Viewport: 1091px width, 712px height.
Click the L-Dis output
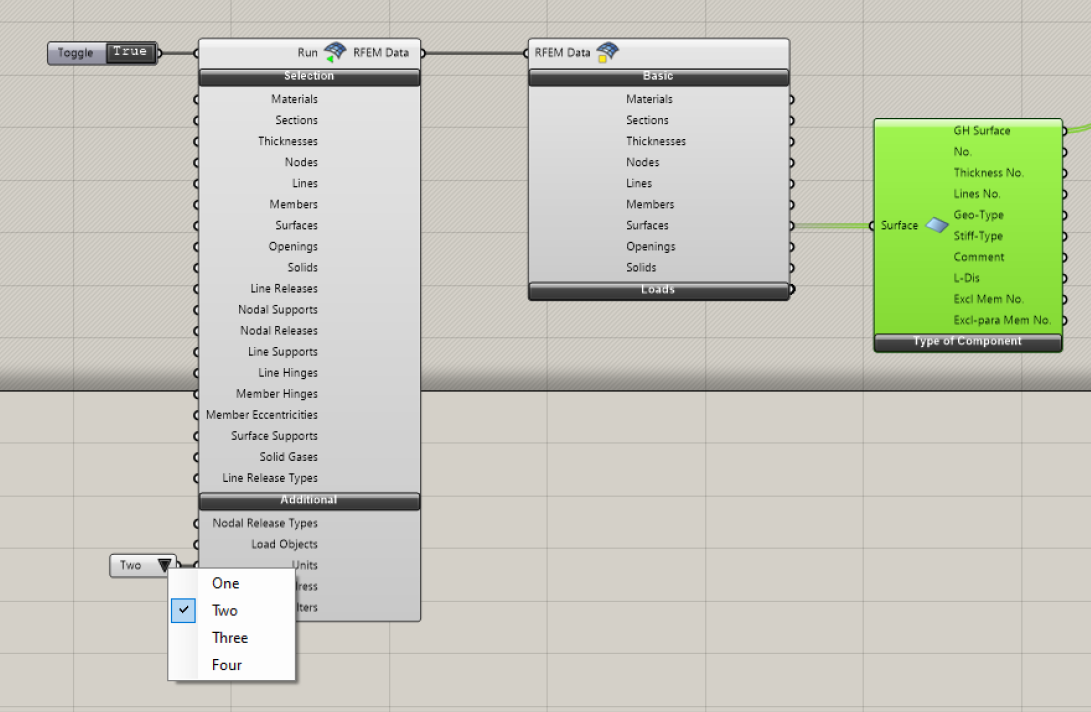coord(966,278)
